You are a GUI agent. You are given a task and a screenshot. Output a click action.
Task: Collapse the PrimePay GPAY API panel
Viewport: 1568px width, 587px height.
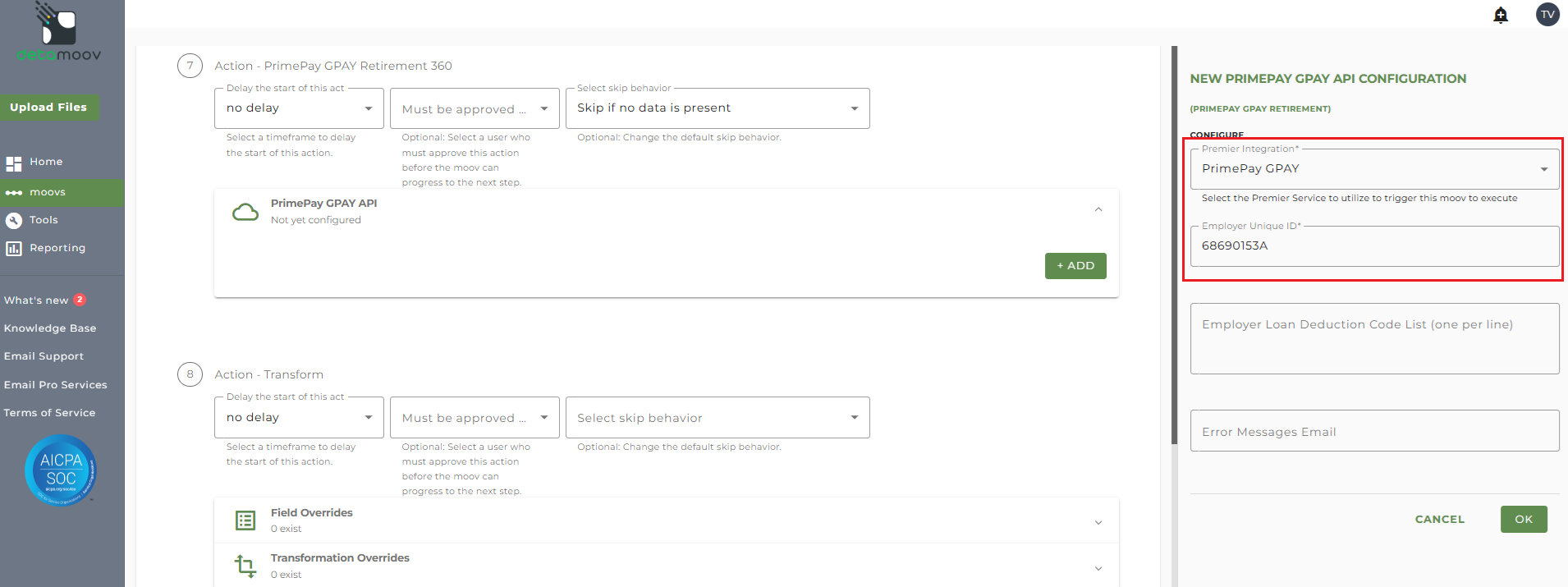(x=1098, y=210)
